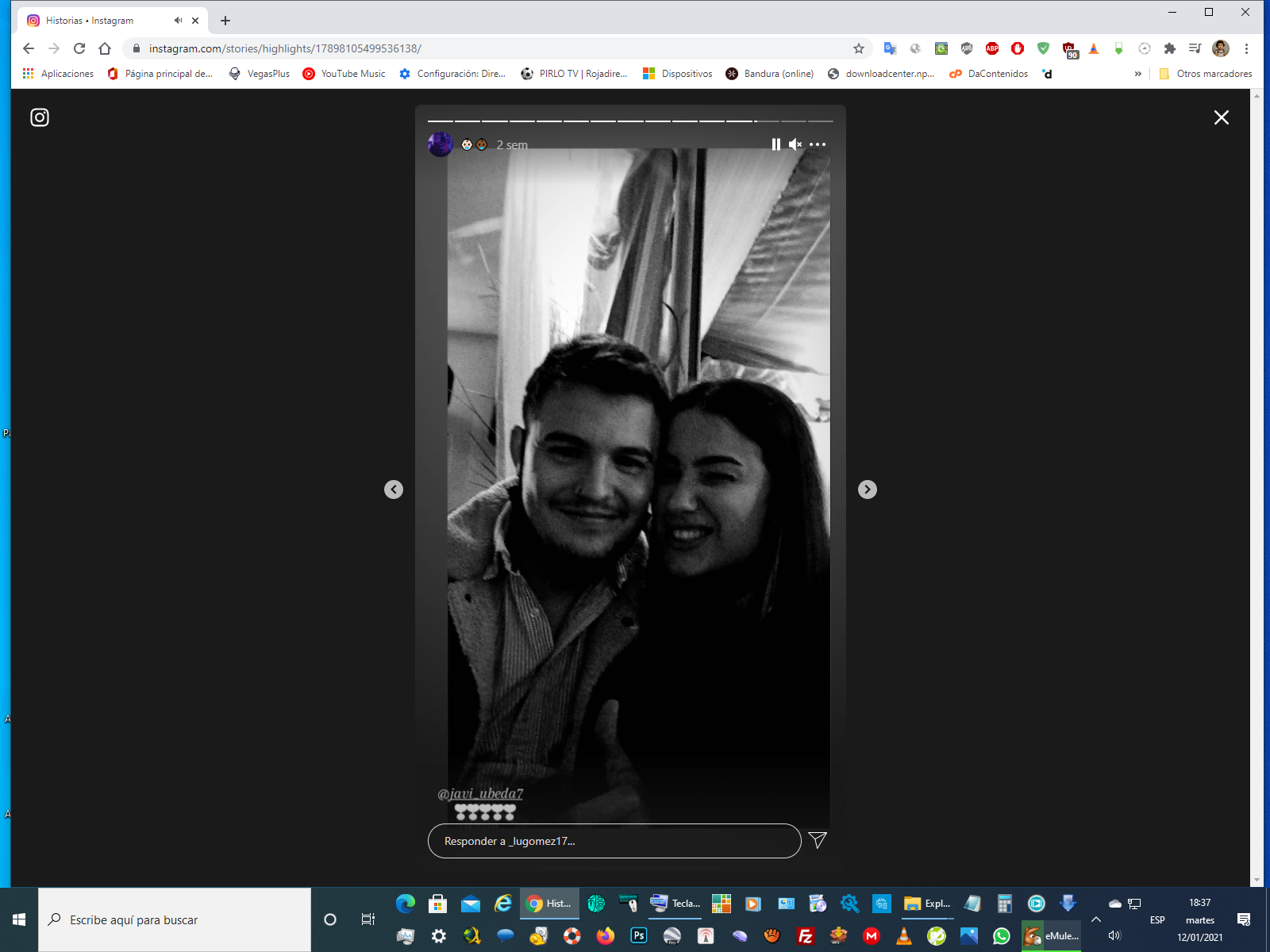Send reply with paper plane icon
The image size is (1270, 952).
pyautogui.click(x=818, y=840)
